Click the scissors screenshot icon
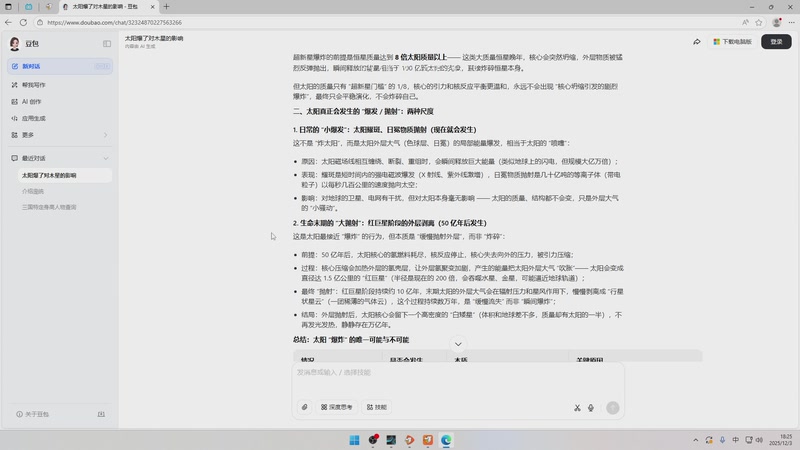 click(577, 408)
